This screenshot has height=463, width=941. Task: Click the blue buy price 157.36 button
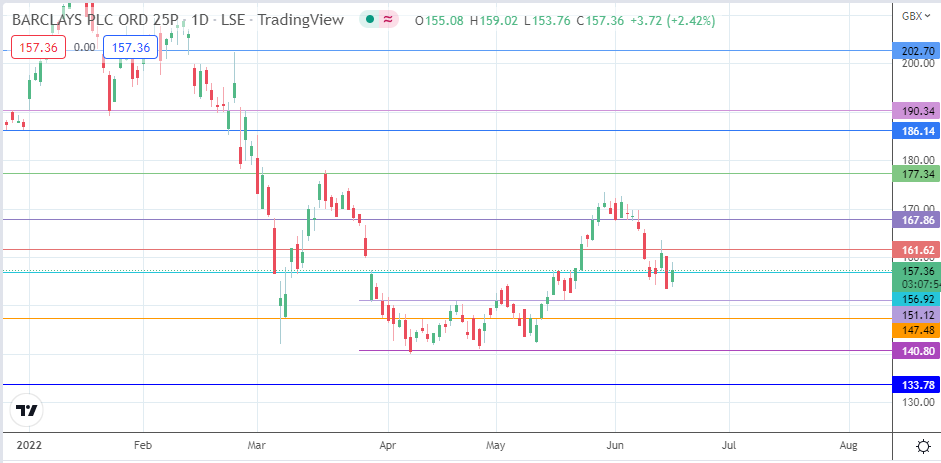pos(130,47)
